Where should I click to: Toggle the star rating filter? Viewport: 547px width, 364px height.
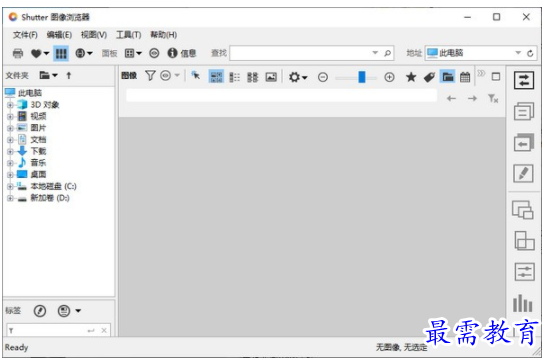[411, 77]
